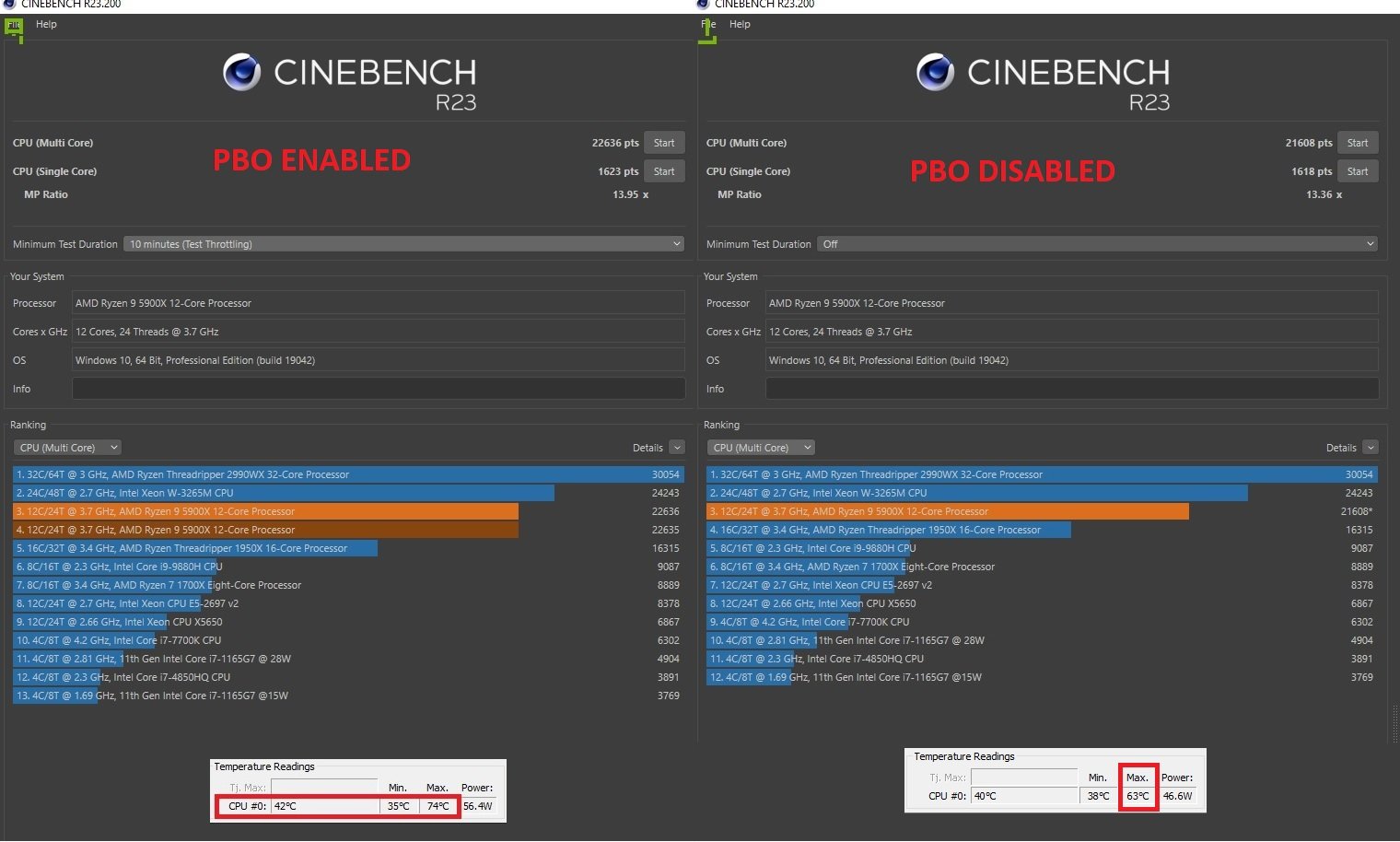Image resolution: width=1400 pixels, height=842 pixels.
Task: Select 5900X row scoring 21608 in right ranking
Action: click(x=1042, y=511)
